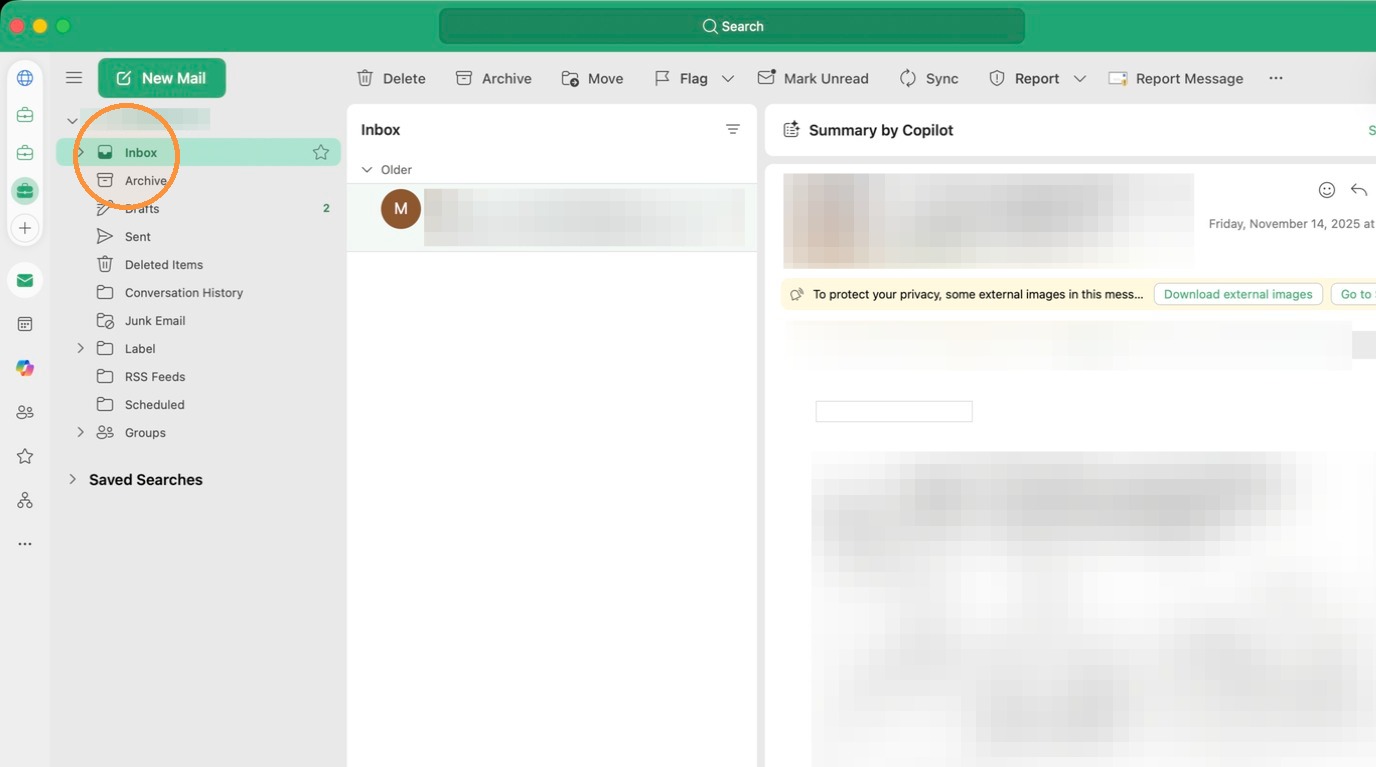
Task: Open the Calendar view icon
Action: click(25, 324)
